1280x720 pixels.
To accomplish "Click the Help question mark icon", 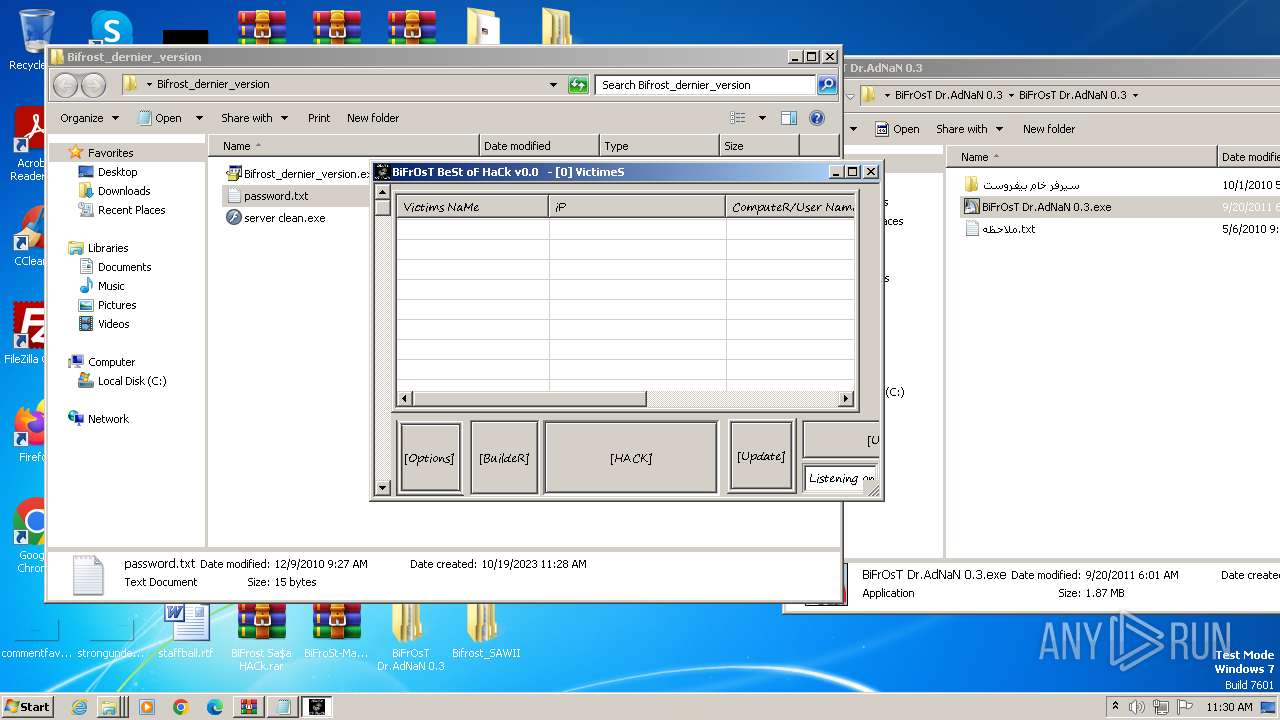I will 817,118.
